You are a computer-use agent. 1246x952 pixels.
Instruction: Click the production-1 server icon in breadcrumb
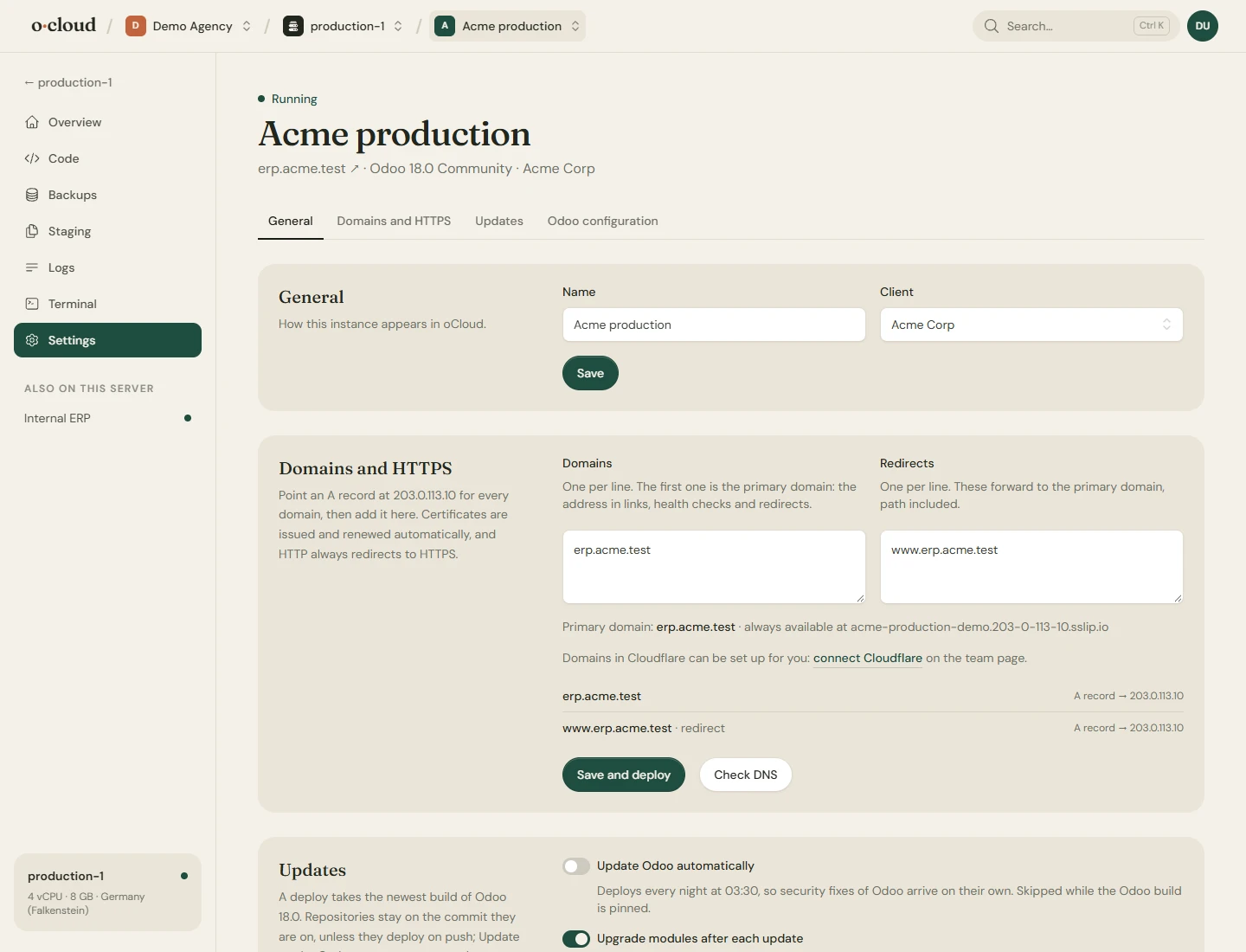[x=293, y=26]
